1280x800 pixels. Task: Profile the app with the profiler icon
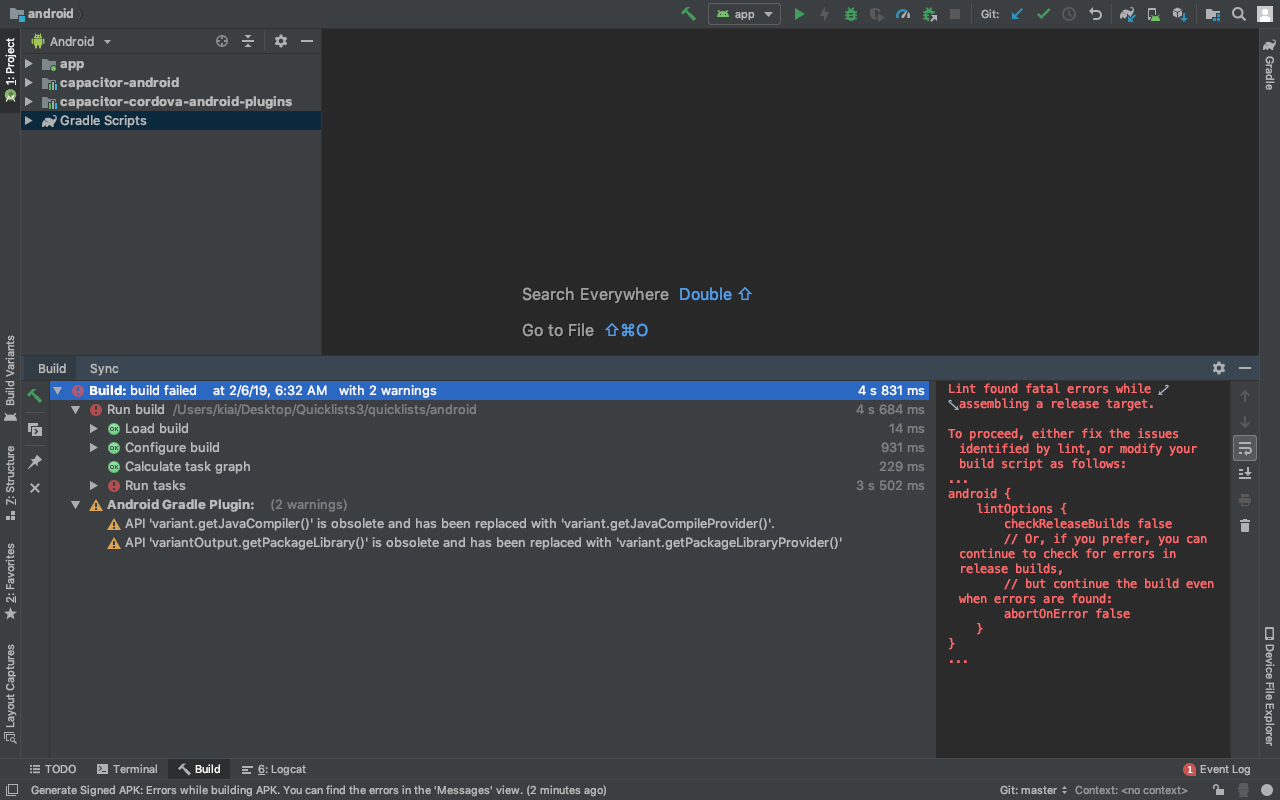[x=903, y=14]
